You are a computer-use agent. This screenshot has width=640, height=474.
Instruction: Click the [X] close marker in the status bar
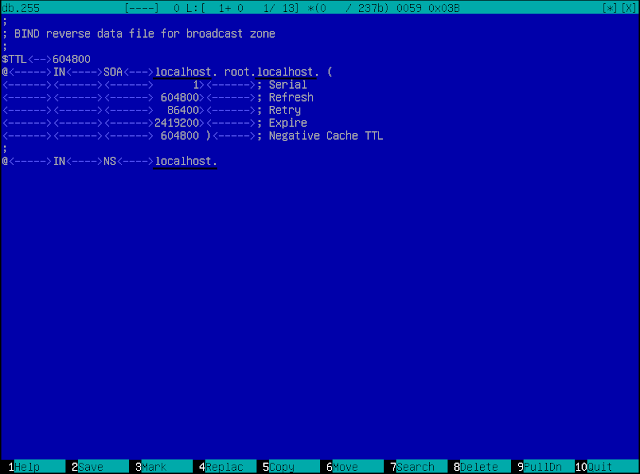click(x=629, y=8)
